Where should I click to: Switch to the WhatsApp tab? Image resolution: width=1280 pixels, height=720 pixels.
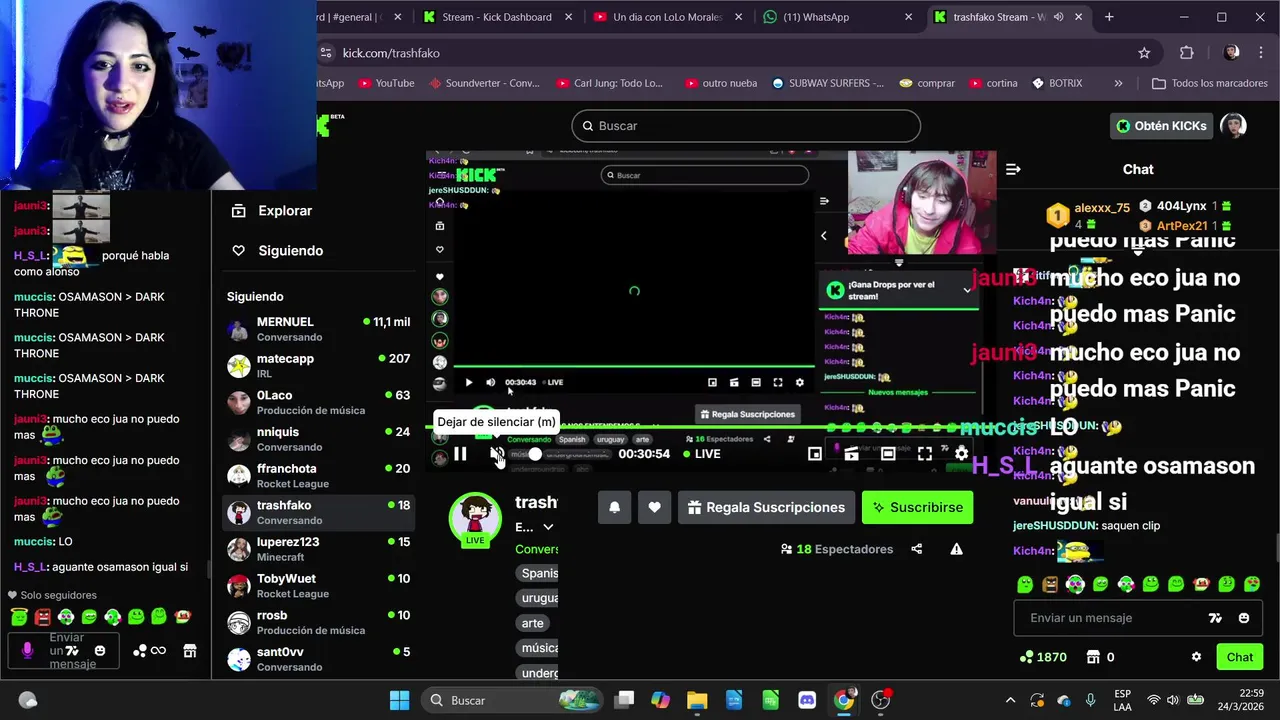(837, 17)
